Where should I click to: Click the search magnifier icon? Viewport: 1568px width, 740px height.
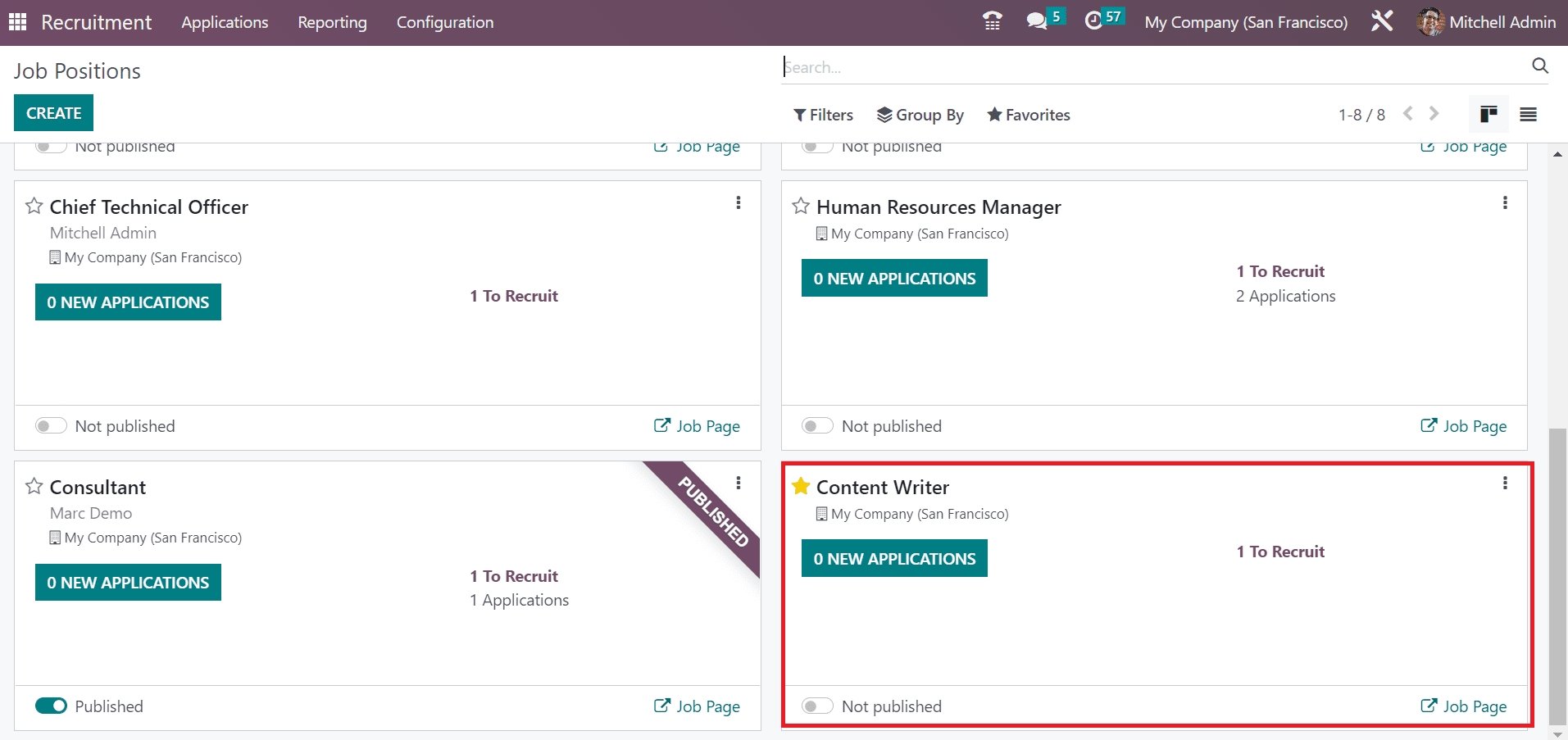pyautogui.click(x=1539, y=66)
